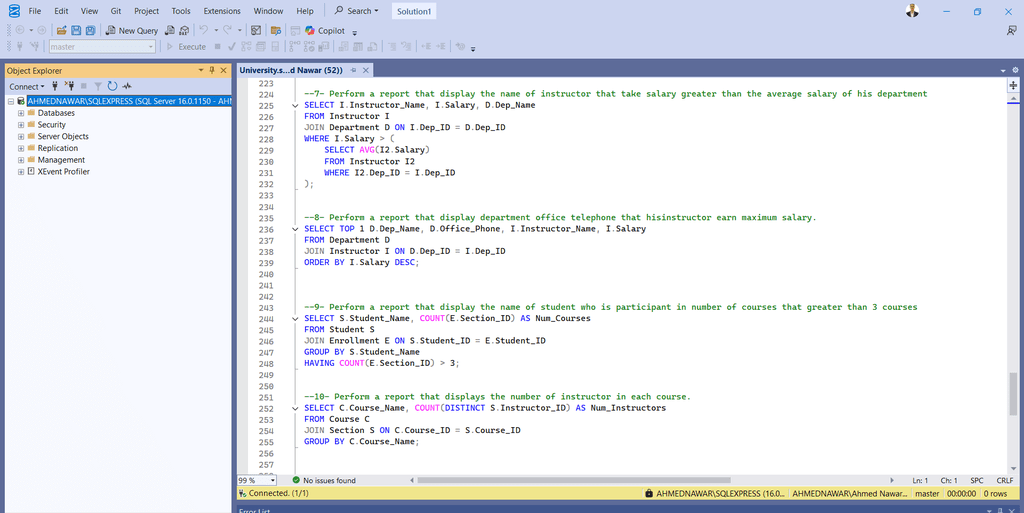Click the Save All toolbar icon
The width and height of the screenshot is (1024, 513).
pos(90,31)
